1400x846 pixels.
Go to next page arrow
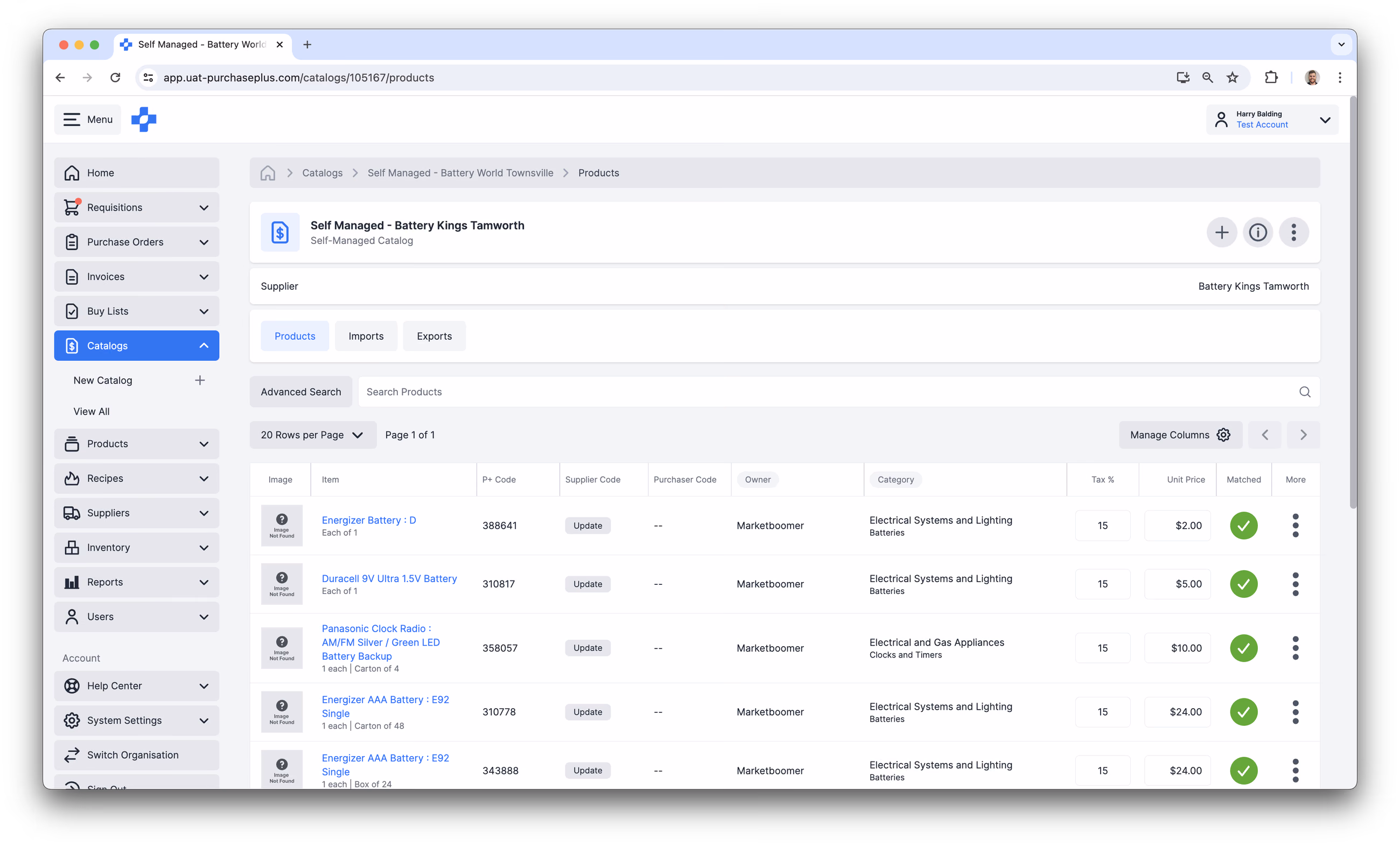(x=1304, y=435)
